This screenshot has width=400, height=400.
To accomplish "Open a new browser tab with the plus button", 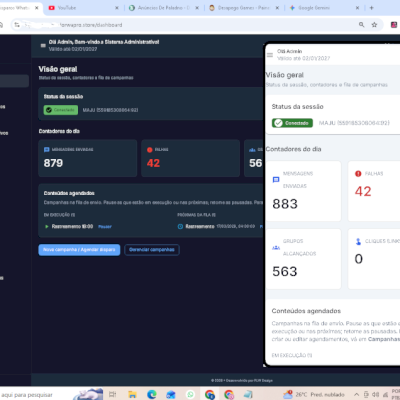I will pyautogui.click(x=372, y=8).
